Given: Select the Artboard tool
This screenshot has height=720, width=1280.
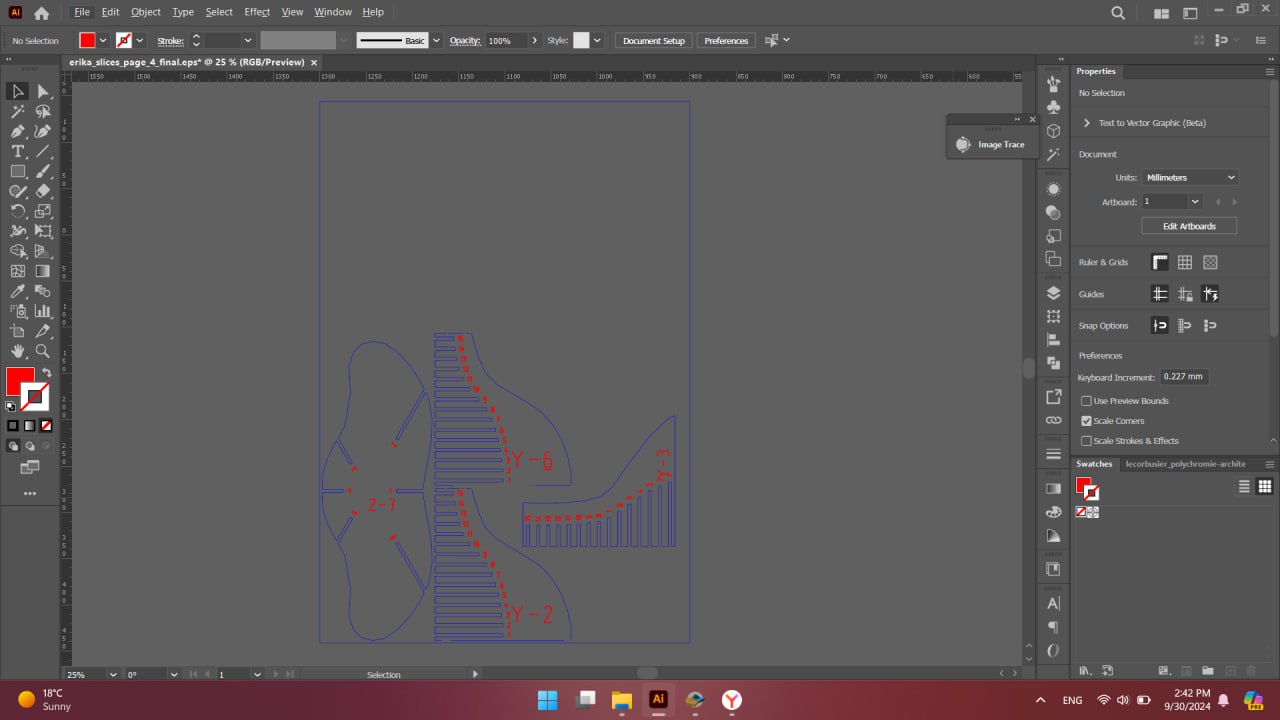Looking at the screenshot, I should coord(18,331).
